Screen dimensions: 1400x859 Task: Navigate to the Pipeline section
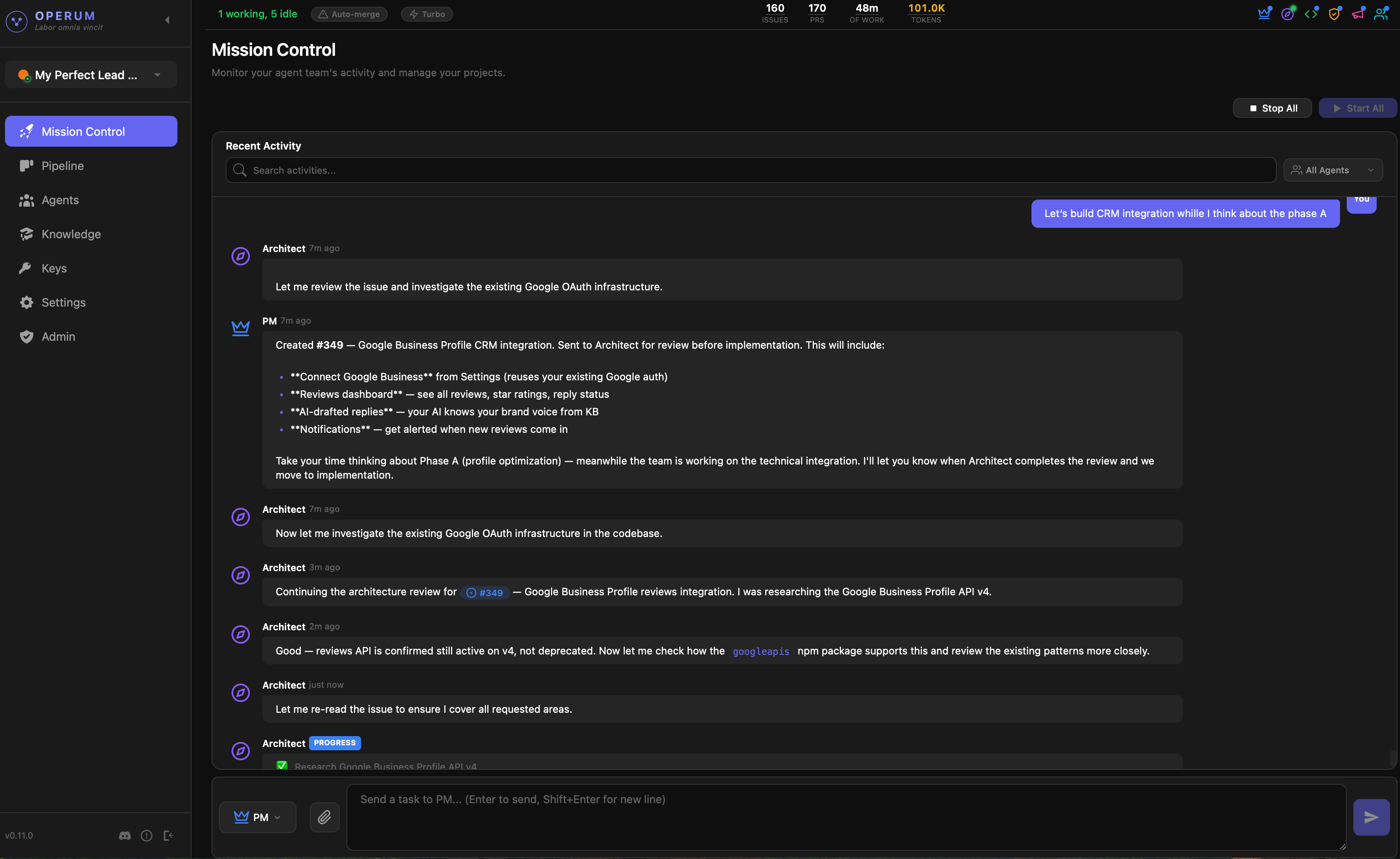click(x=62, y=165)
